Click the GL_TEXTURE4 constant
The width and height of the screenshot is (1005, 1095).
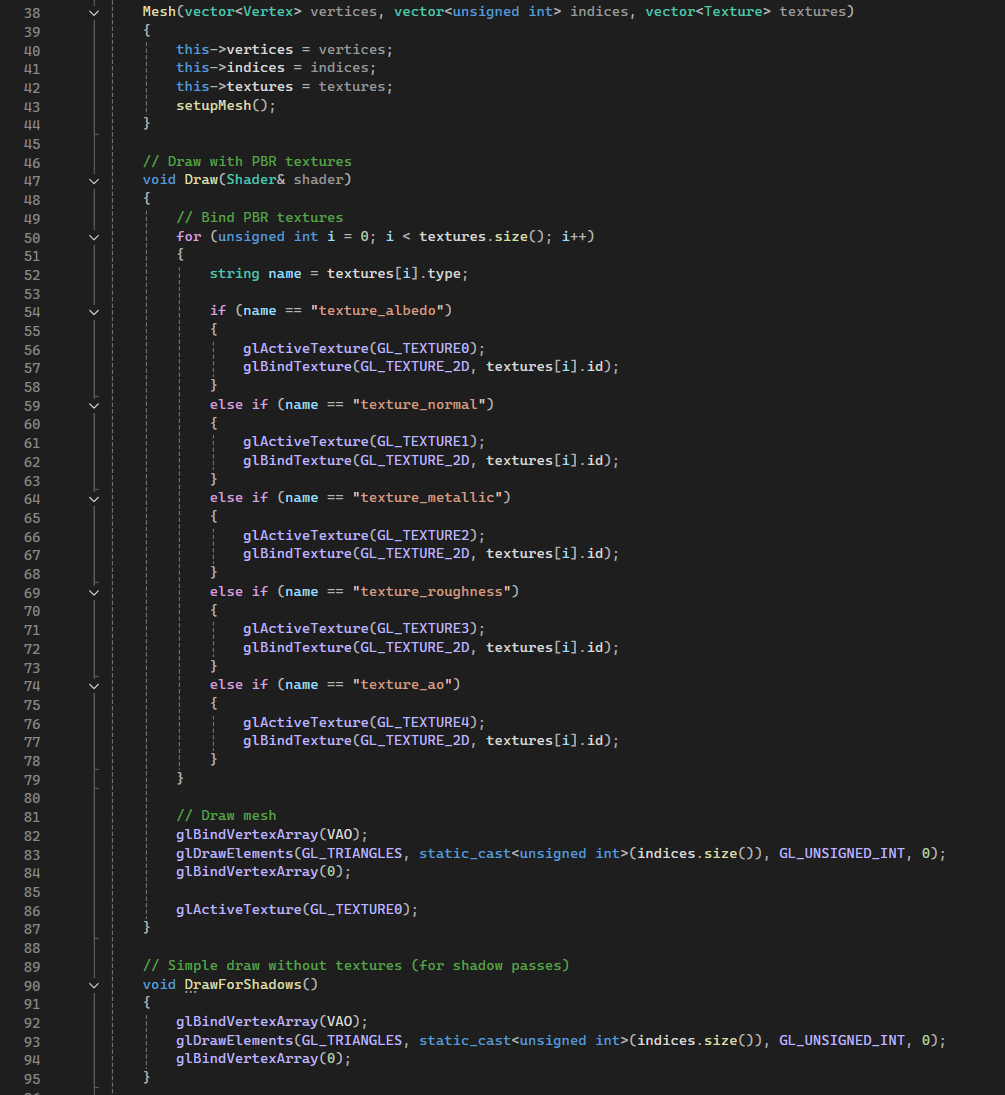[430, 722]
